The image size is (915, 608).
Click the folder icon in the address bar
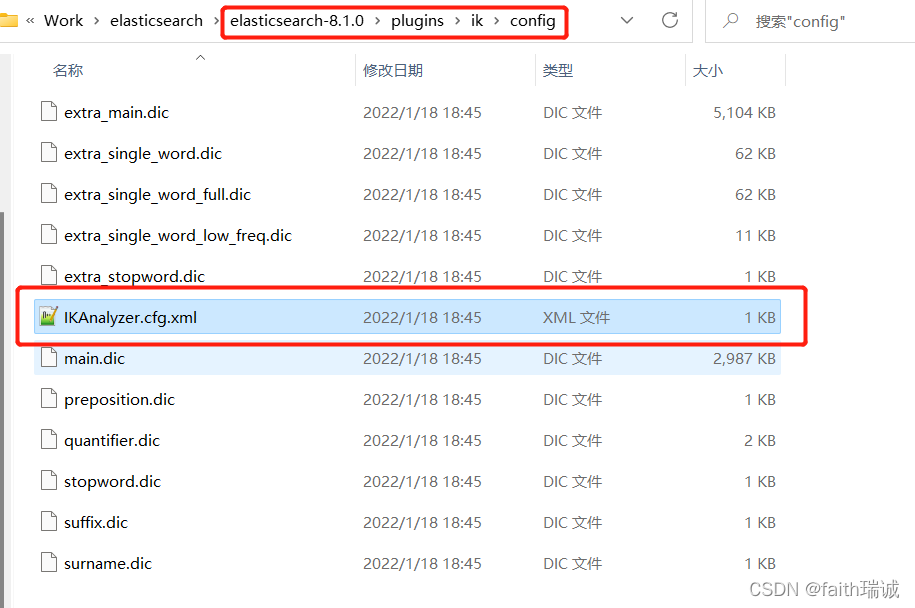coord(9,21)
